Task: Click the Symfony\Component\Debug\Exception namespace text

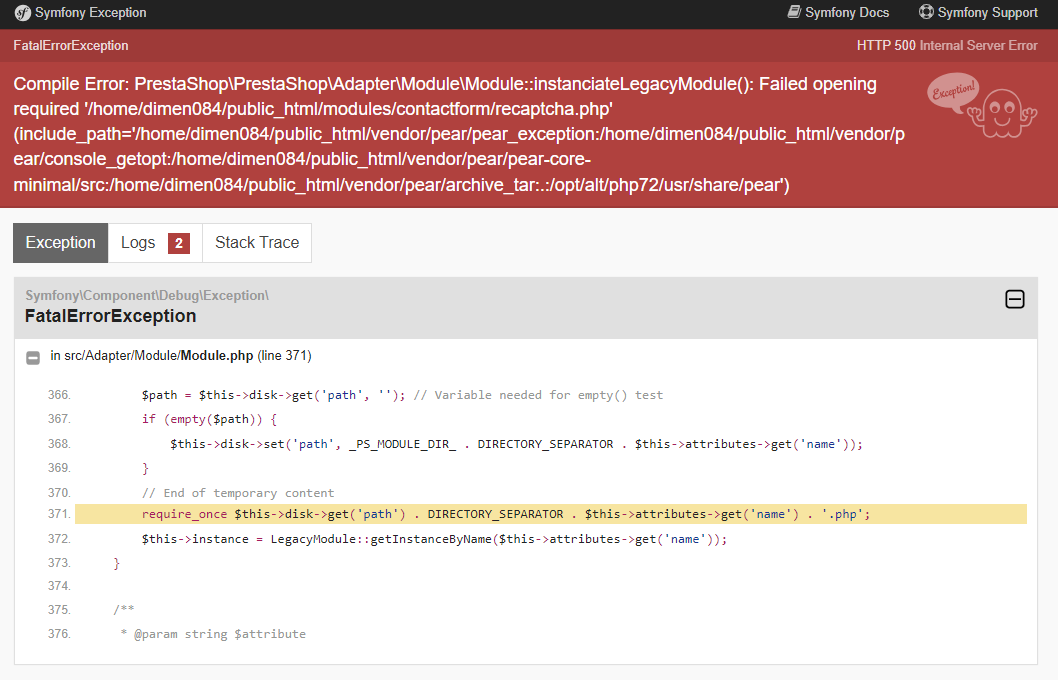Action: pyautogui.click(x=147, y=295)
